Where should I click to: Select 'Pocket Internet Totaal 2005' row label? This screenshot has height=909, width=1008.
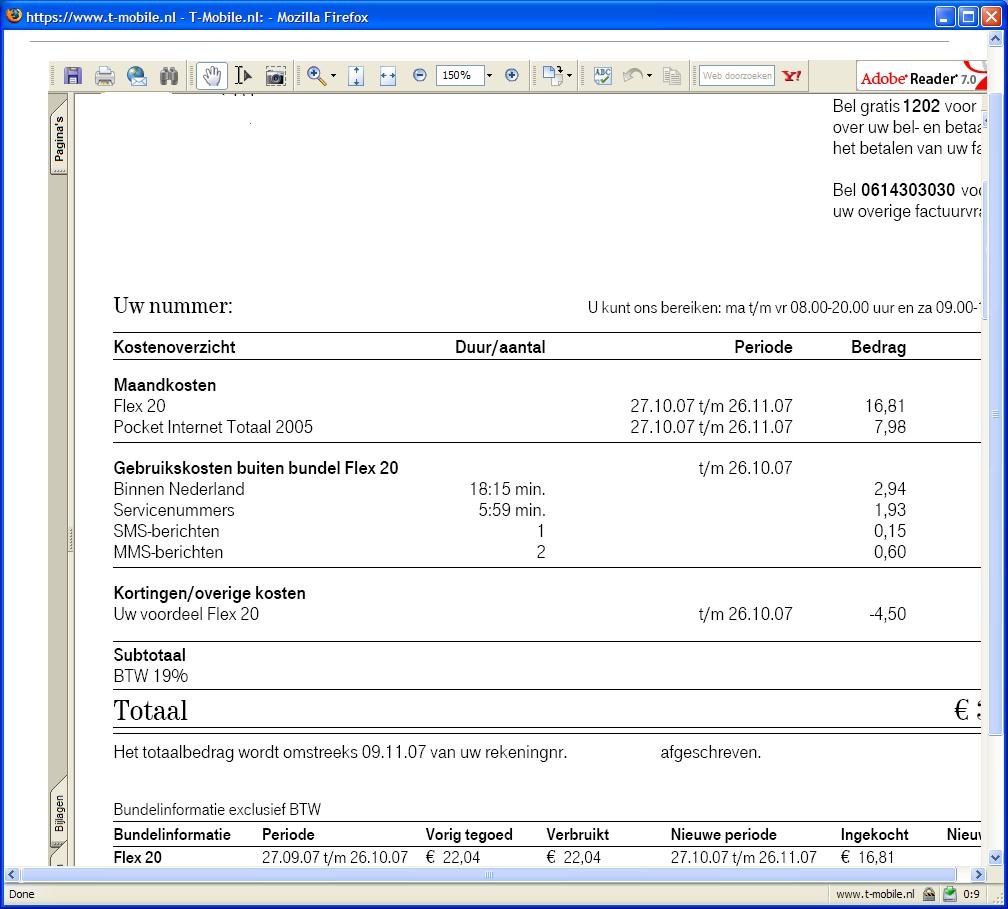213,428
